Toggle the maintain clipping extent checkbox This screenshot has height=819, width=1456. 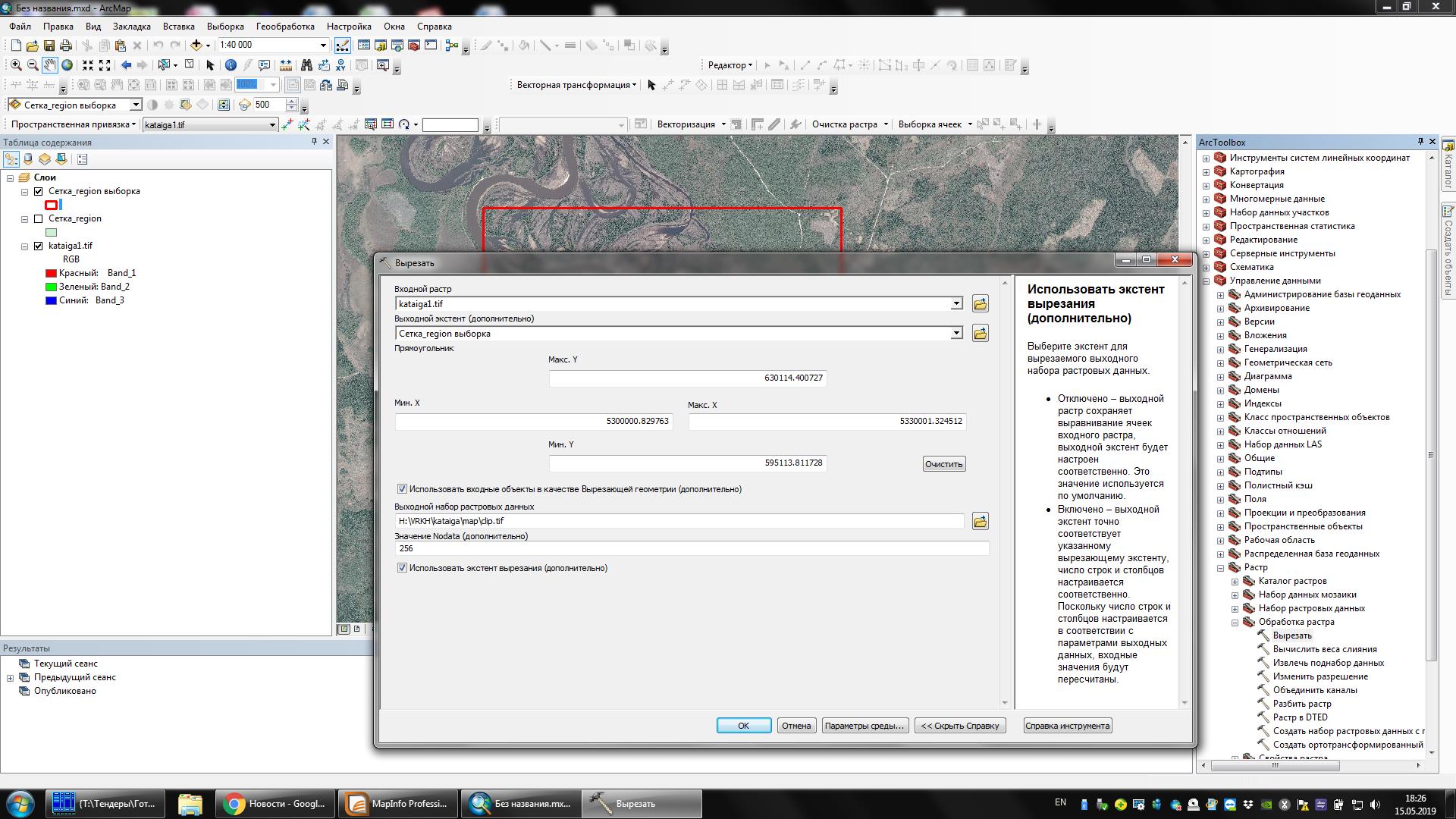point(402,568)
